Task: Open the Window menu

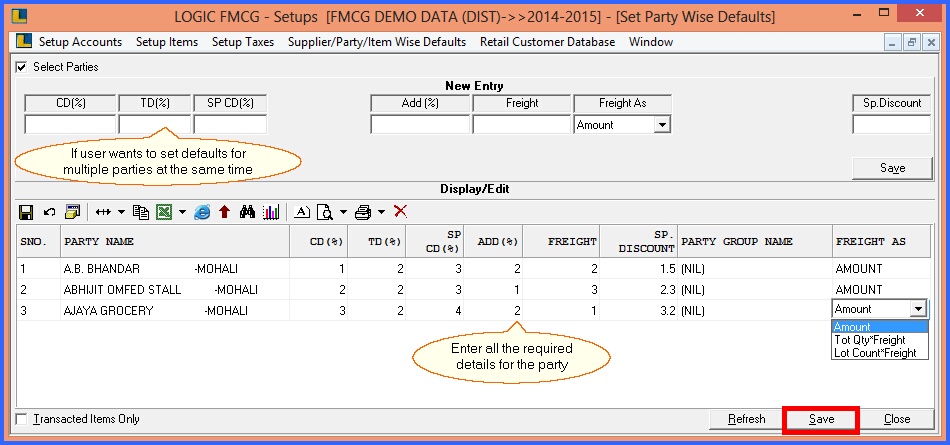Action: [651, 42]
